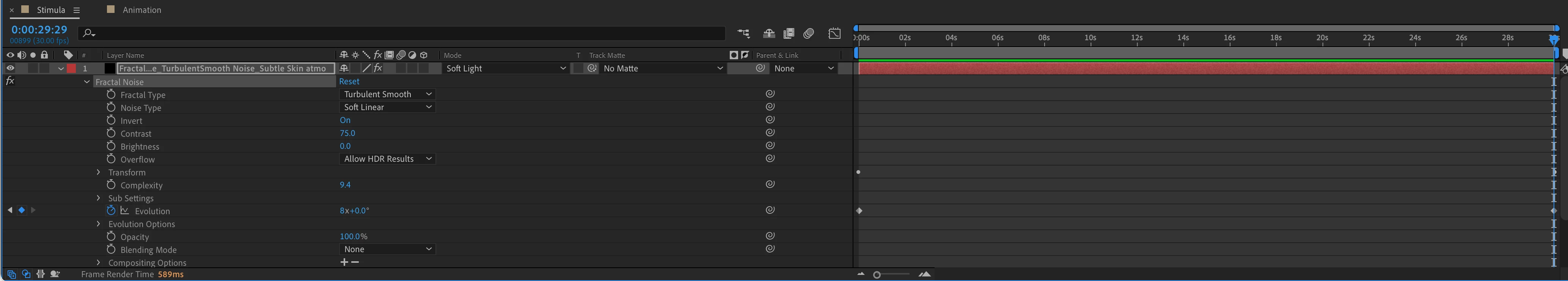1568x281 pixels.
Task: Click the Collapse Transformations column header icon
Action: (x=355, y=55)
